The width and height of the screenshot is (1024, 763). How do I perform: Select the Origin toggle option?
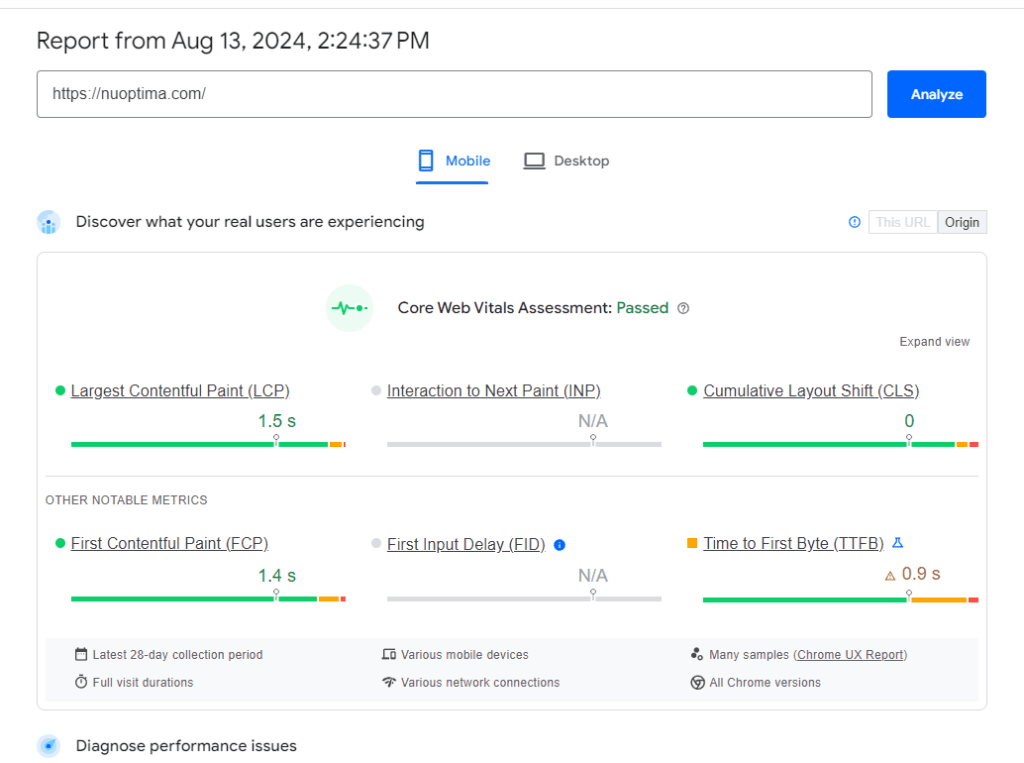(962, 222)
